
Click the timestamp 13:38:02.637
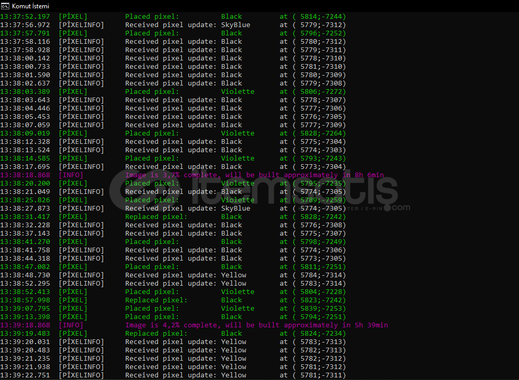(25, 83)
